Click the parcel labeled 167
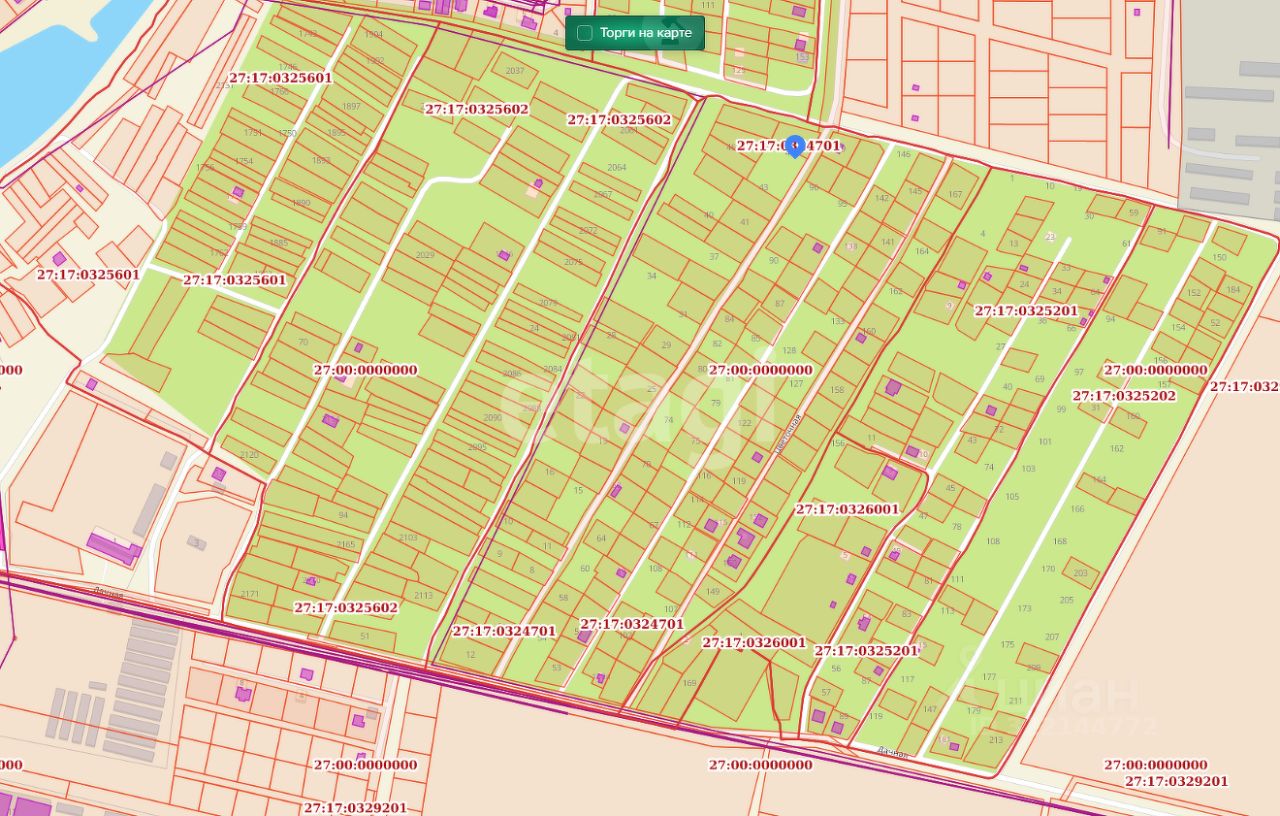Viewport: 1280px width, 816px height. tap(954, 194)
